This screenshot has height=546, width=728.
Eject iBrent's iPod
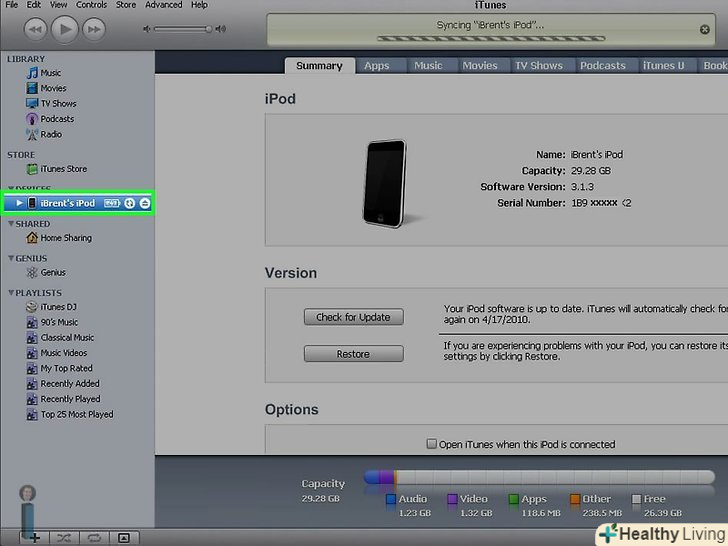point(145,203)
